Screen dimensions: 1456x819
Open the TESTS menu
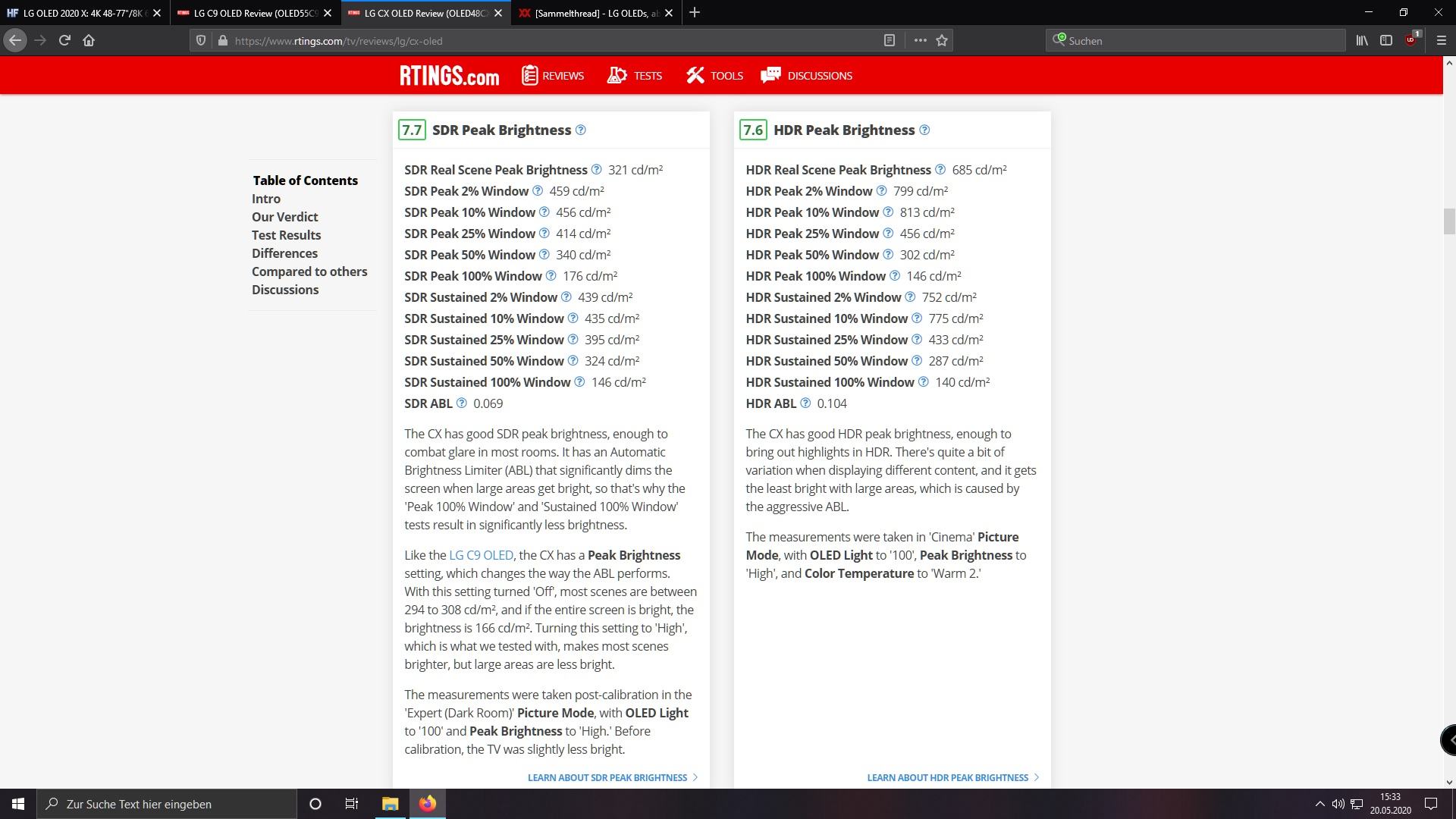pyautogui.click(x=635, y=75)
